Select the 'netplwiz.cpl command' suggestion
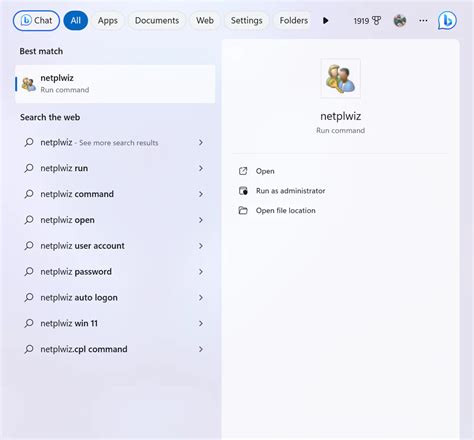 [115, 349]
